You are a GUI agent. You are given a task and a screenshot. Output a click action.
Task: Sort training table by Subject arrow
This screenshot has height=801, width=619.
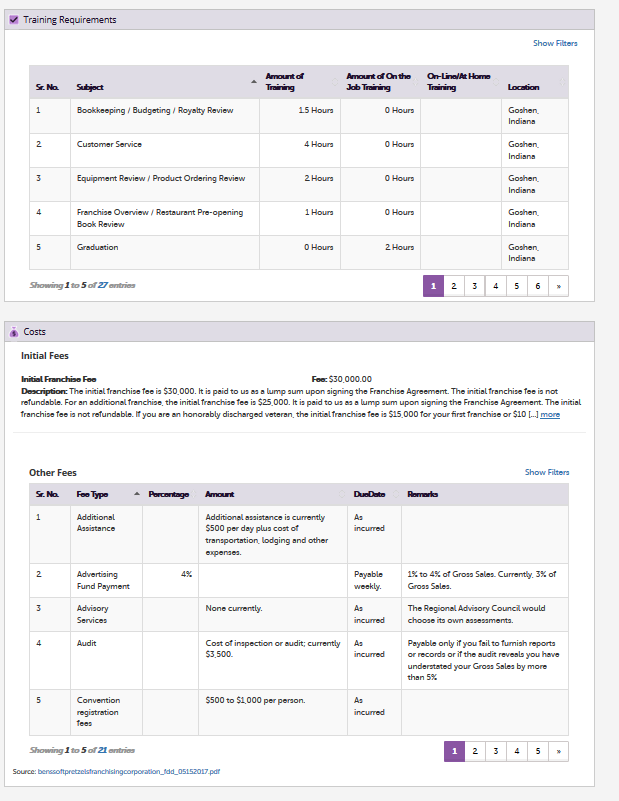[254, 82]
